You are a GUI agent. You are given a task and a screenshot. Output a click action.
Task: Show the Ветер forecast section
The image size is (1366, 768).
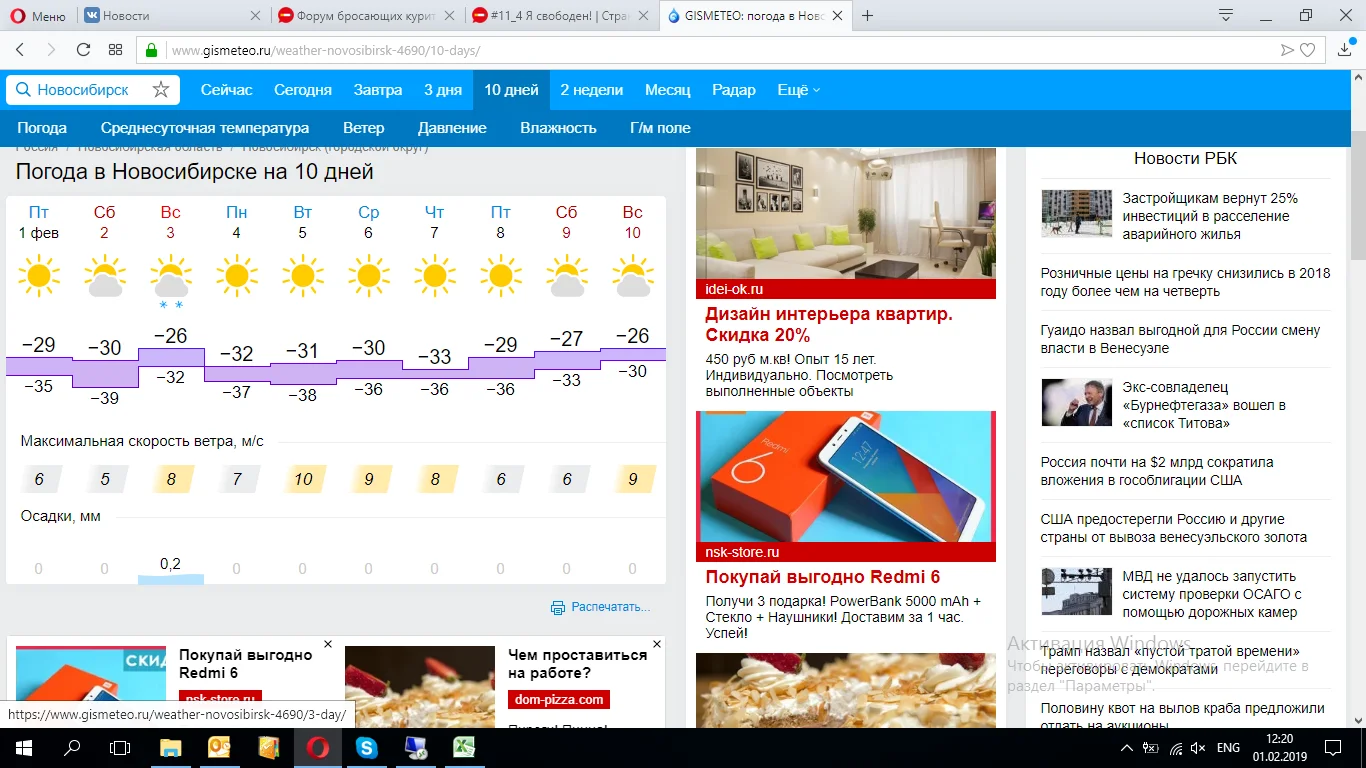coord(364,128)
